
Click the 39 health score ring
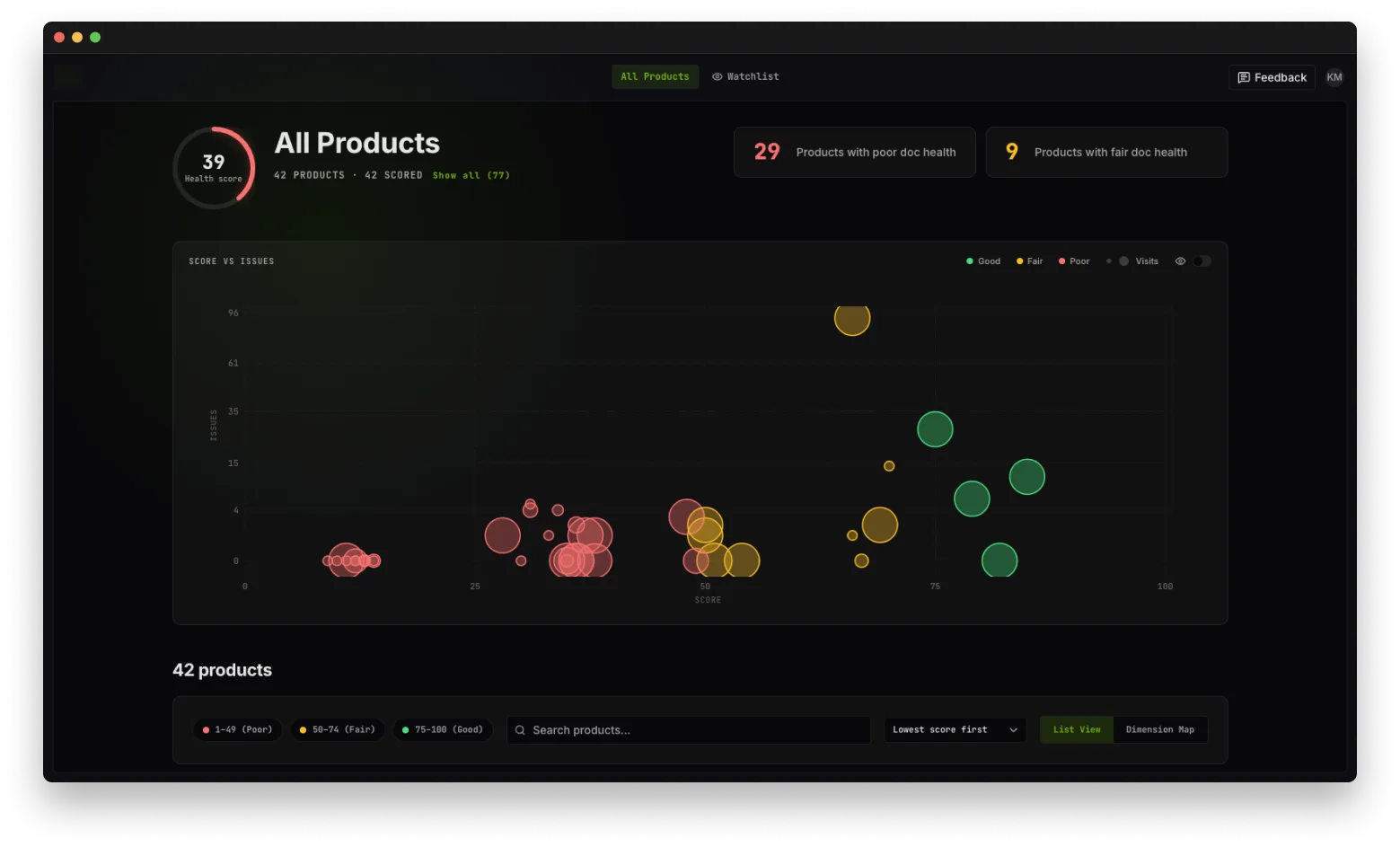(214, 168)
